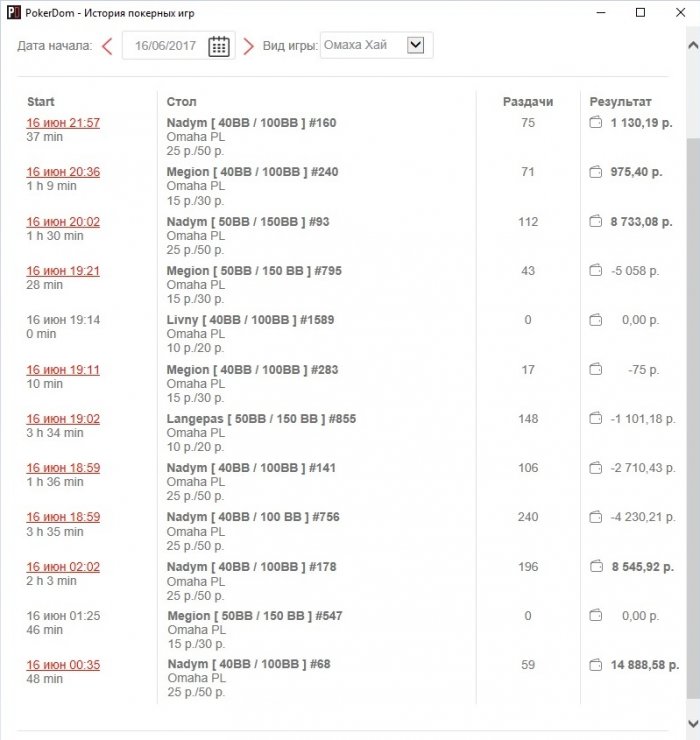
Task: Select table name Megion [ 40BB / 100BB ] #283
Action: click(252, 370)
